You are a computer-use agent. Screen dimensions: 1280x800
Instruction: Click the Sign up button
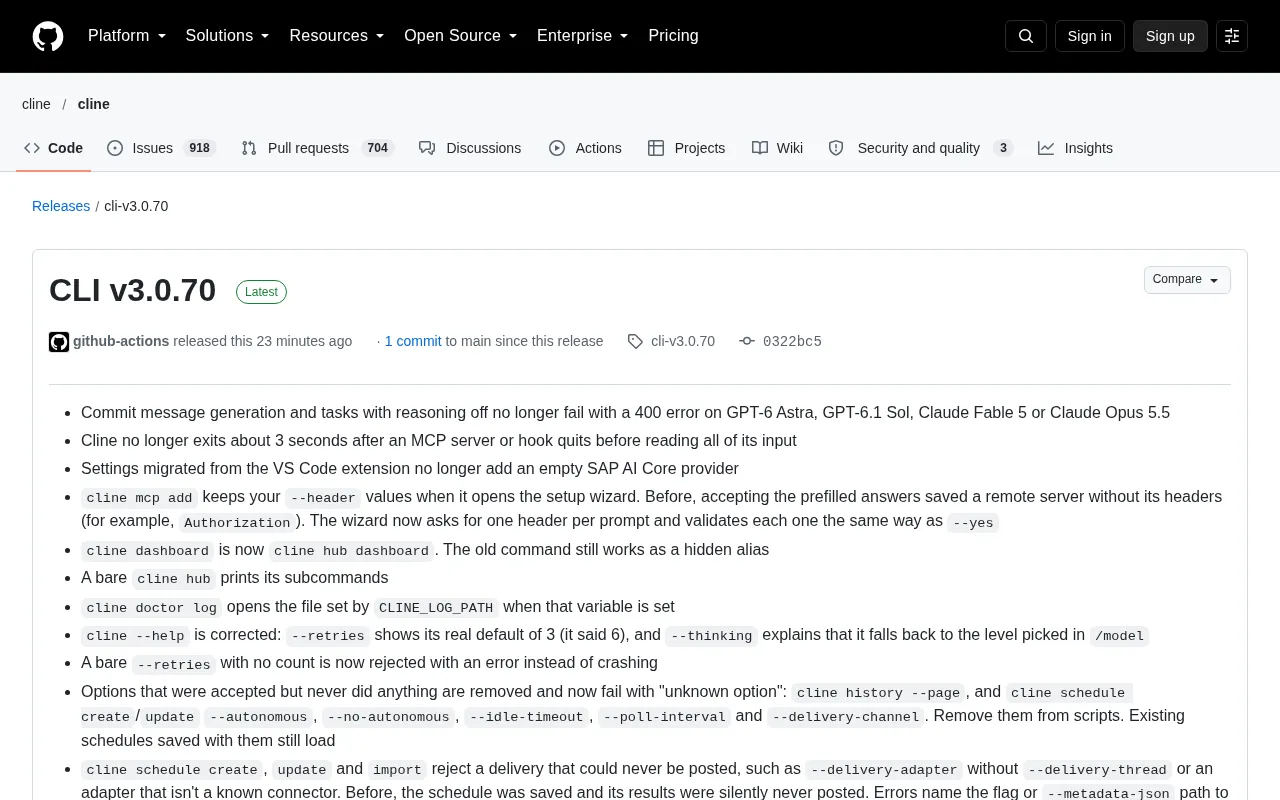click(1170, 36)
